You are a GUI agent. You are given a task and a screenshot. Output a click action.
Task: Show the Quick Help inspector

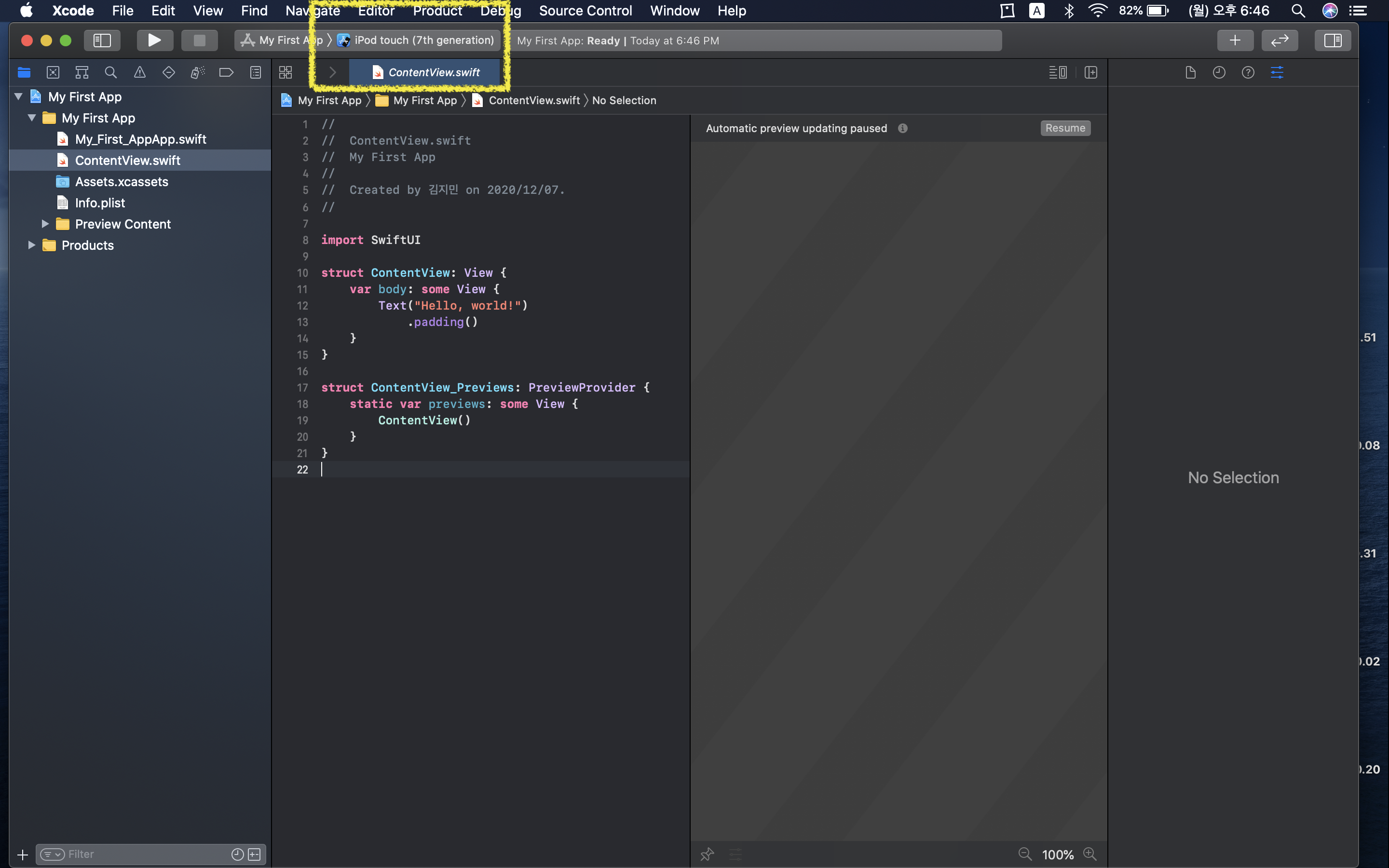pyautogui.click(x=1248, y=72)
